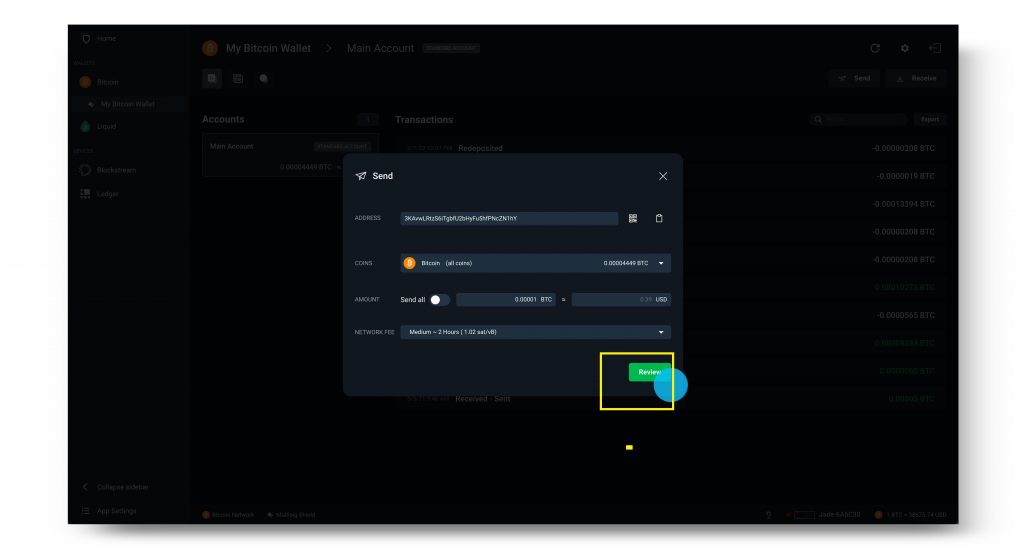
Task: Click the transactions search field
Action: [859, 119]
